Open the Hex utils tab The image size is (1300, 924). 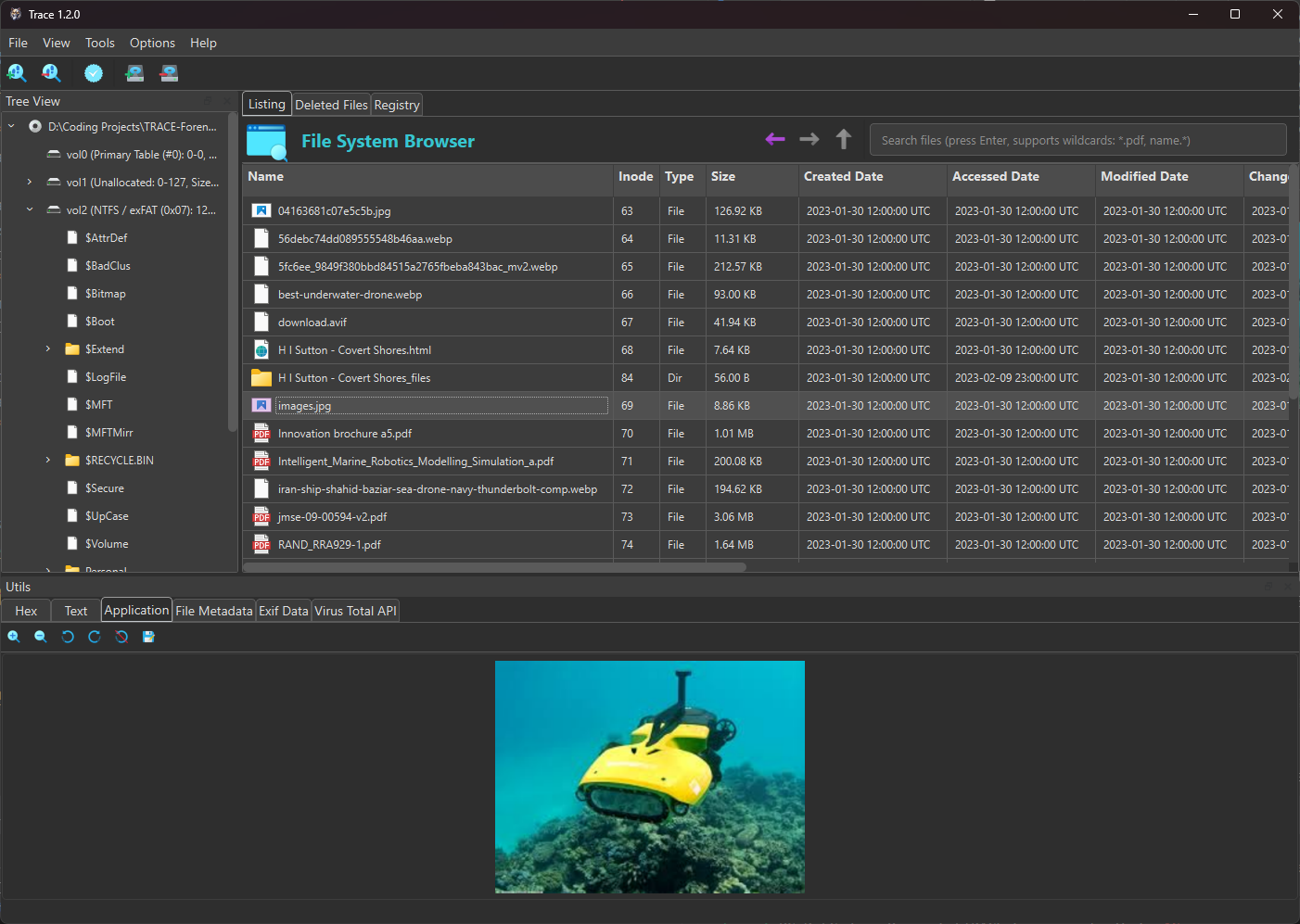tap(26, 611)
